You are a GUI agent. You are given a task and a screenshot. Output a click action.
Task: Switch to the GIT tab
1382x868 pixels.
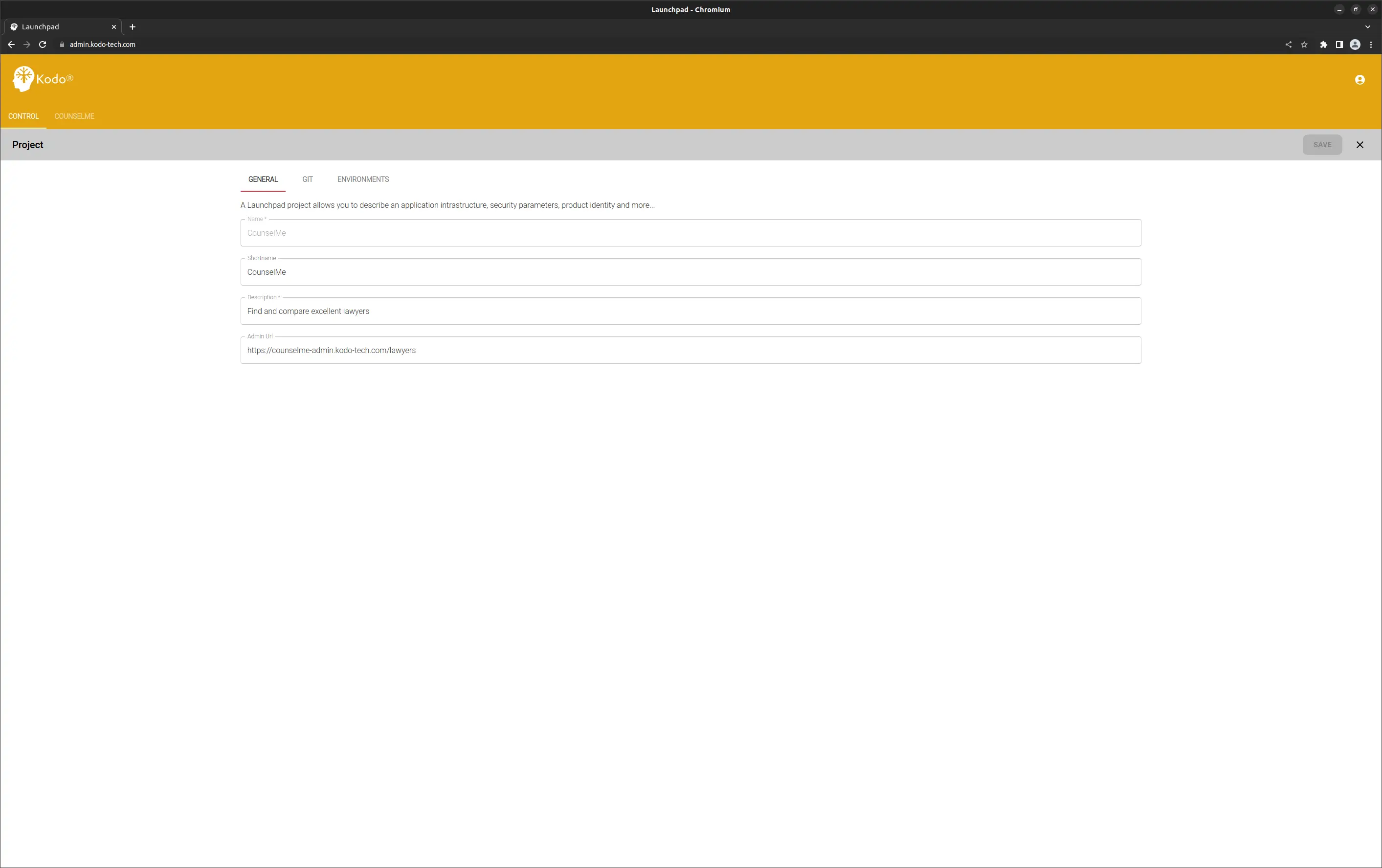pos(308,179)
